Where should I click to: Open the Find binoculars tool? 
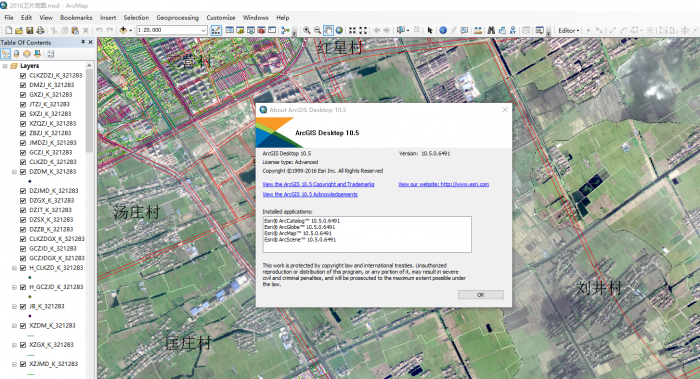[x=491, y=30]
